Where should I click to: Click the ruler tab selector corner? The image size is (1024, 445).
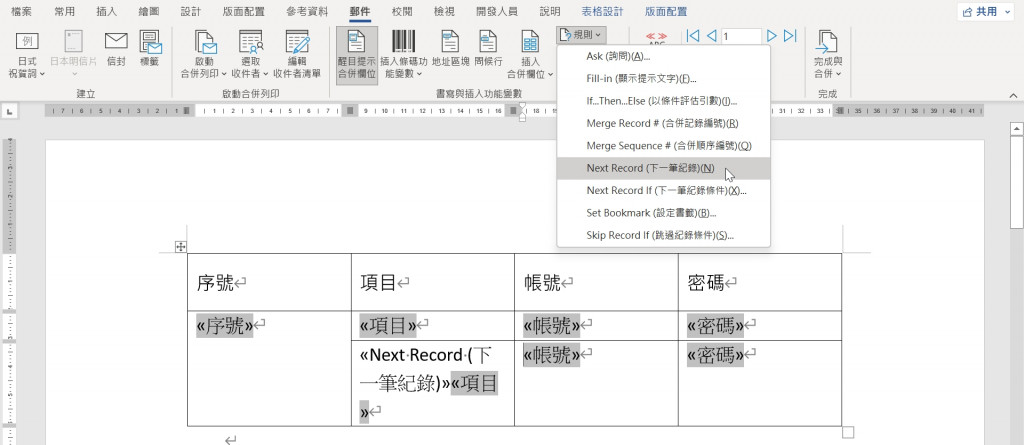pyautogui.click(x=9, y=112)
